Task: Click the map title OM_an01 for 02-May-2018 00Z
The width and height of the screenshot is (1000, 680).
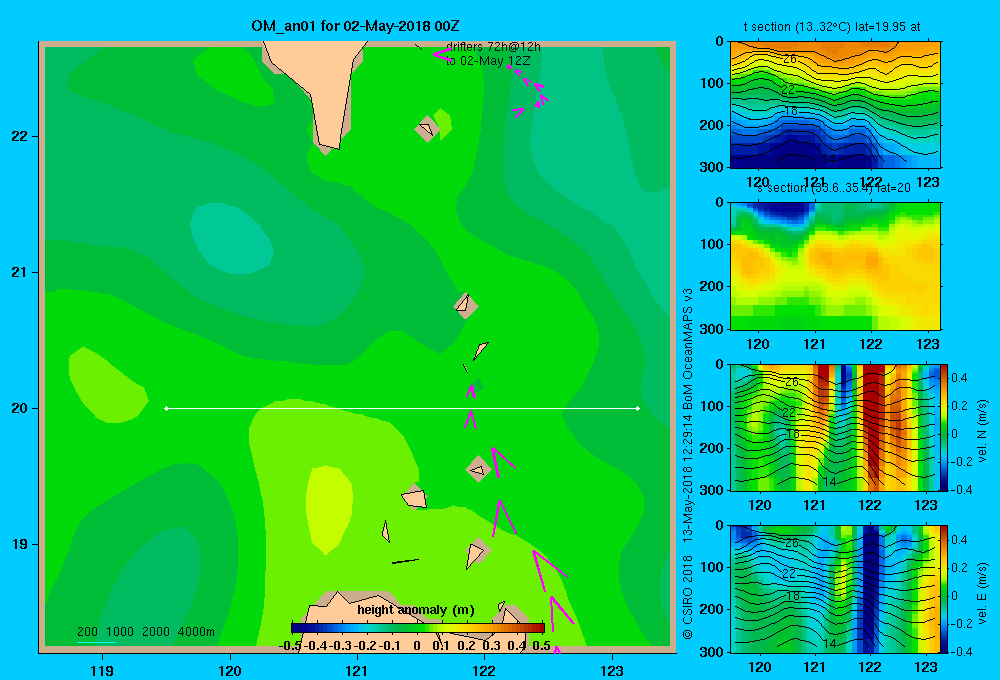Action: pyautogui.click(x=355, y=26)
